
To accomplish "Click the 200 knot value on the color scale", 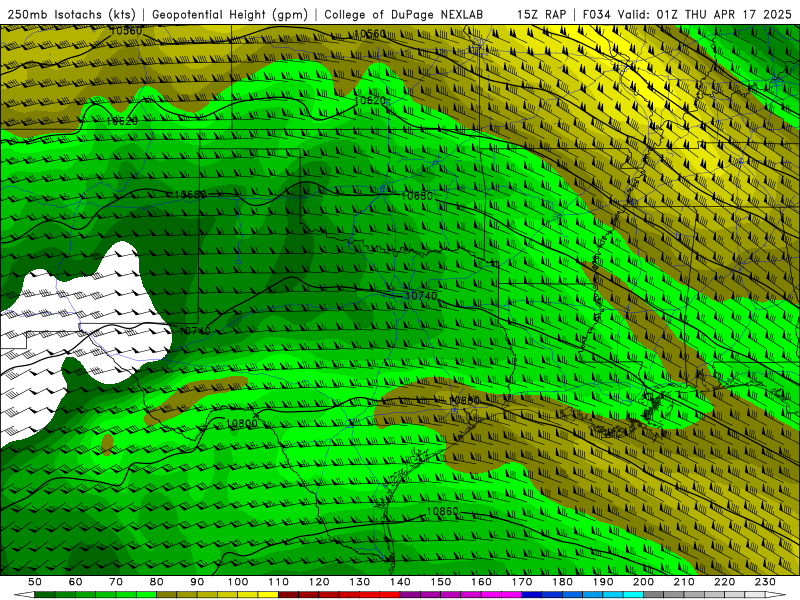I will click(x=643, y=582).
